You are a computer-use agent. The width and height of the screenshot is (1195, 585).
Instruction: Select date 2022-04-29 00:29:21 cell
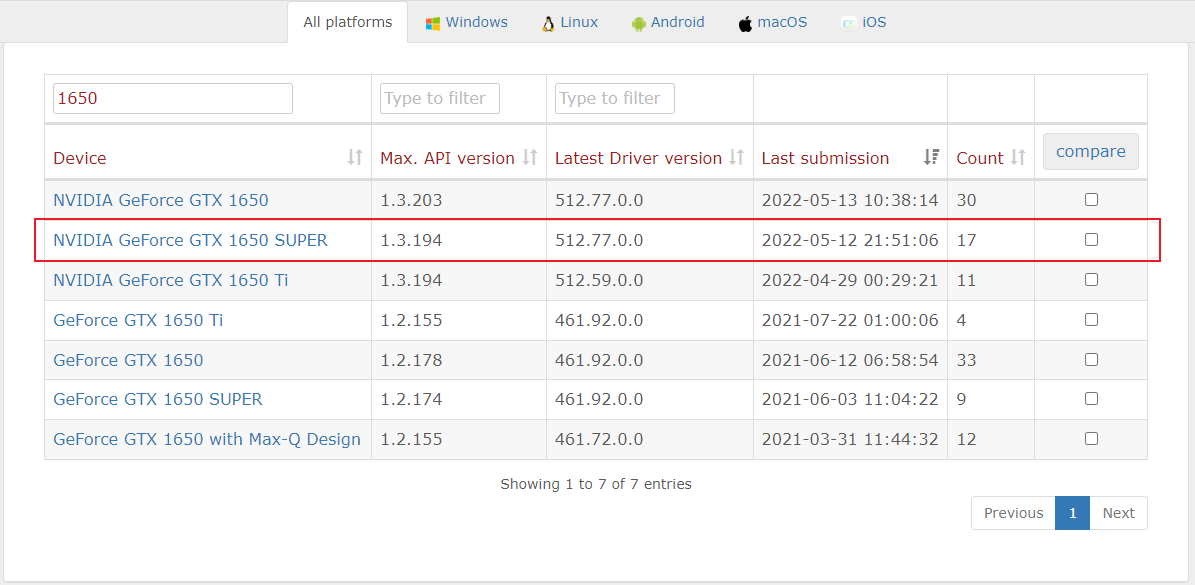850,280
